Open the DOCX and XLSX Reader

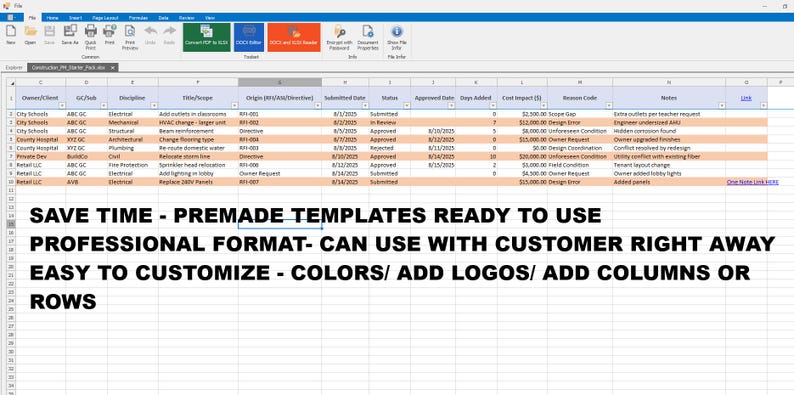tap(294, 37)
